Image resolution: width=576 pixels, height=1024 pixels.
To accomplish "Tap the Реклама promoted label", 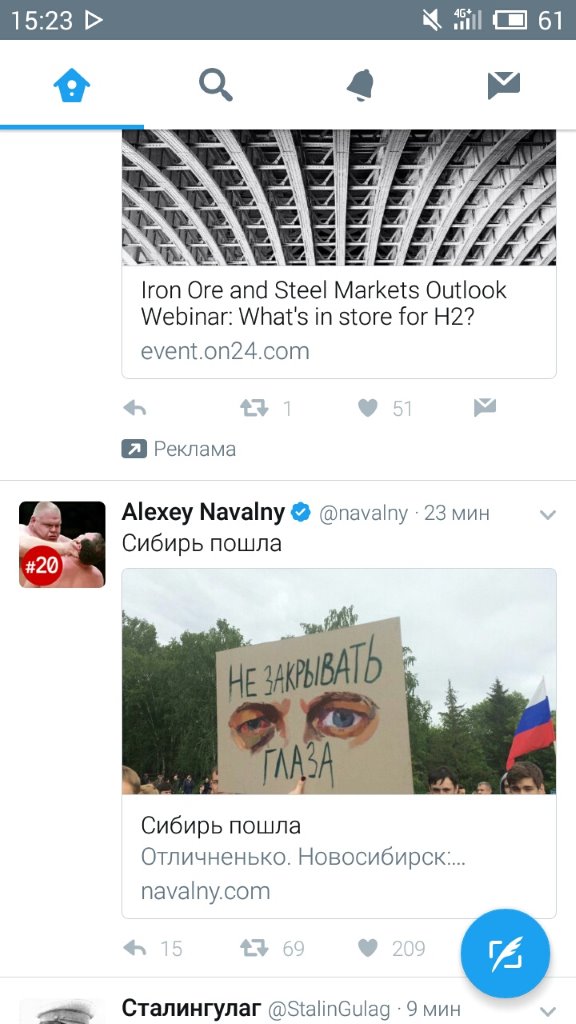I will [x=179, y=449].
